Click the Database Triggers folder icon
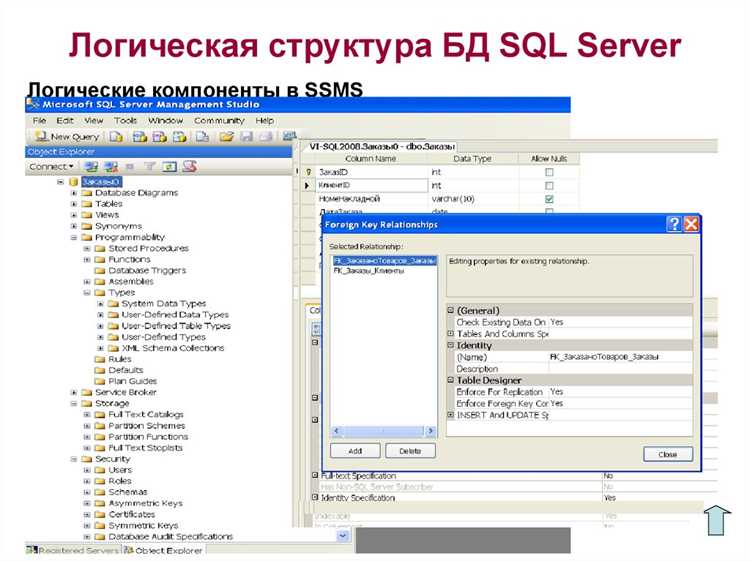This screenshot has height=561, width=750. 100,270
